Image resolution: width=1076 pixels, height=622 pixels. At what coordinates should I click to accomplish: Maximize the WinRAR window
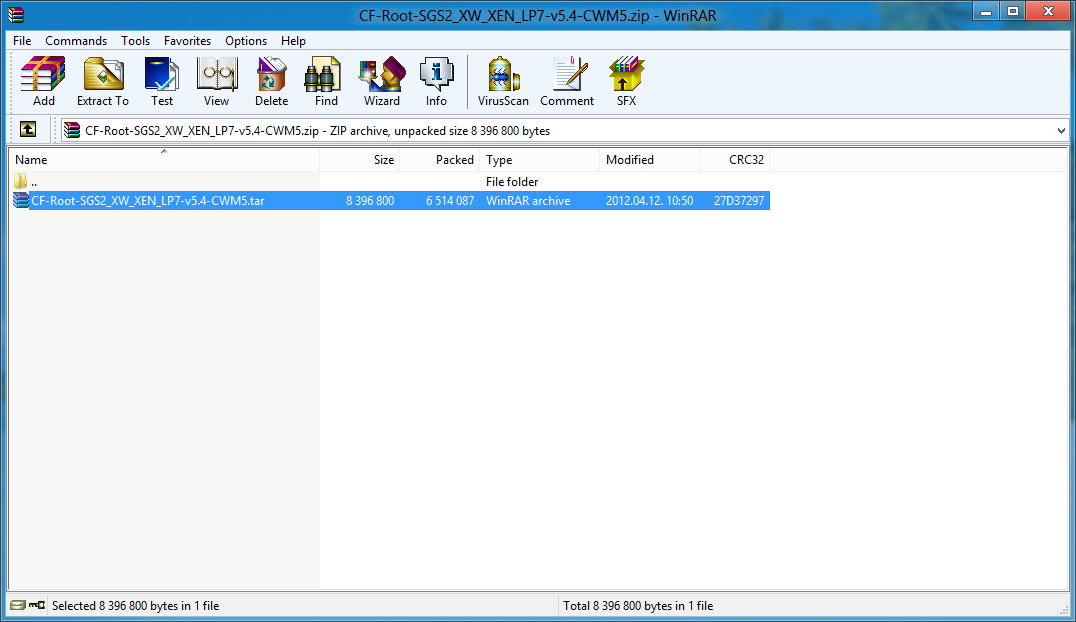[1013, 12]
